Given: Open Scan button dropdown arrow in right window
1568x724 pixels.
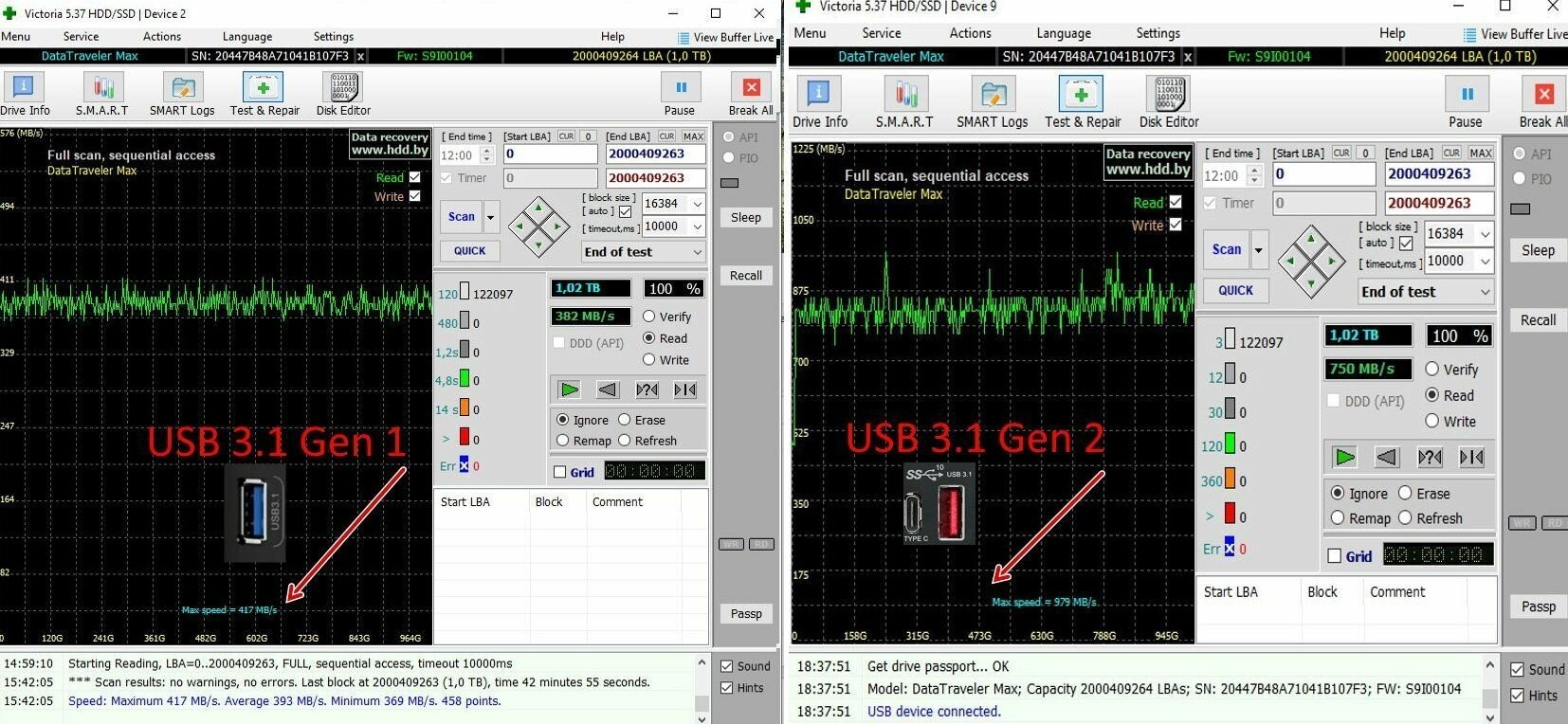Looking at the screenshot, I should coord(1258,250).
